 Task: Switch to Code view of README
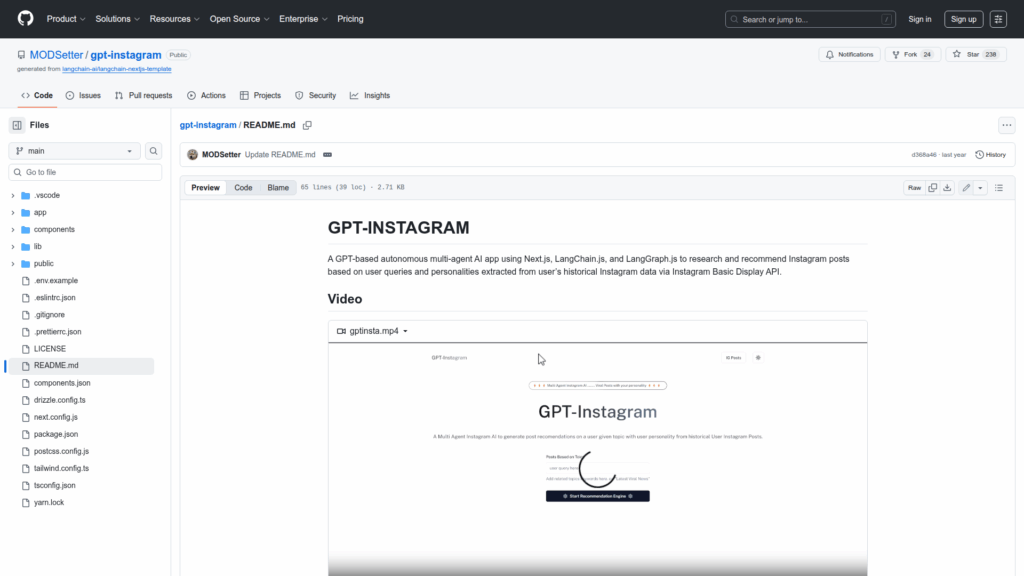coord(243,187)
